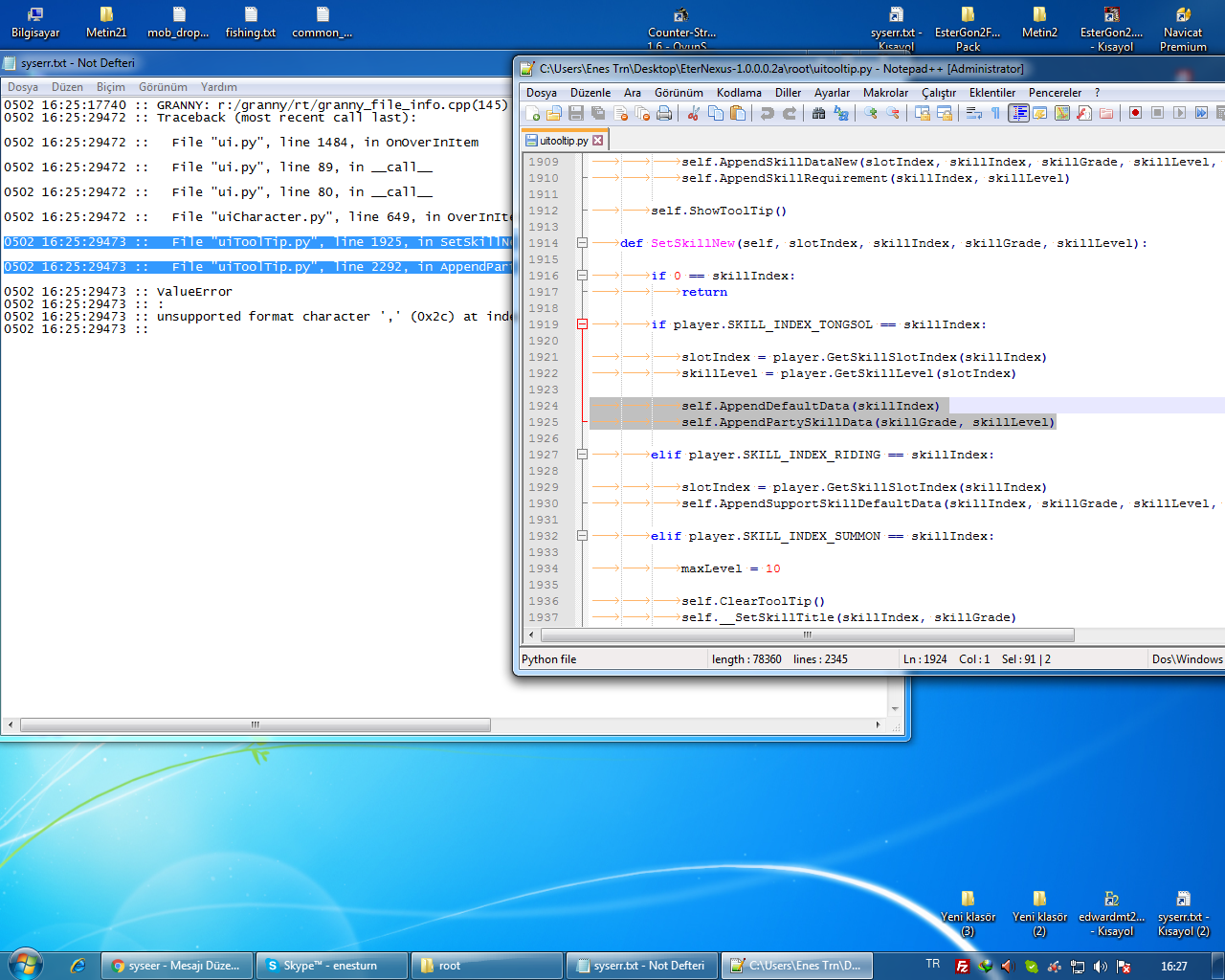This screenshot has height=980, width=1225.
Task: Switch to the Skype taskbar button
Action: 332,966
